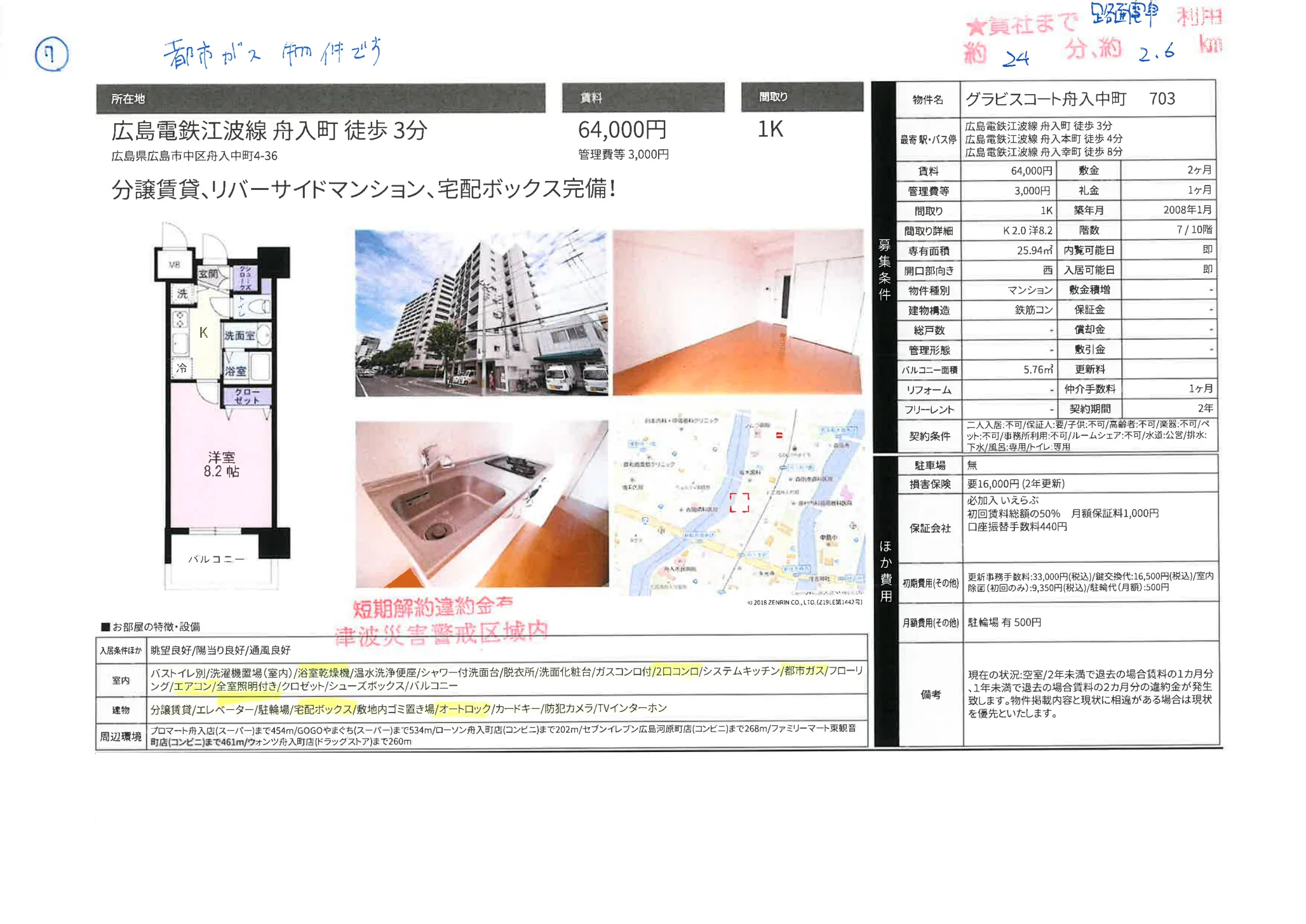Select the highlighted word "エアコン"
Image resolution: width=1306 pixels, height=924 pixels.
(192, 686)
